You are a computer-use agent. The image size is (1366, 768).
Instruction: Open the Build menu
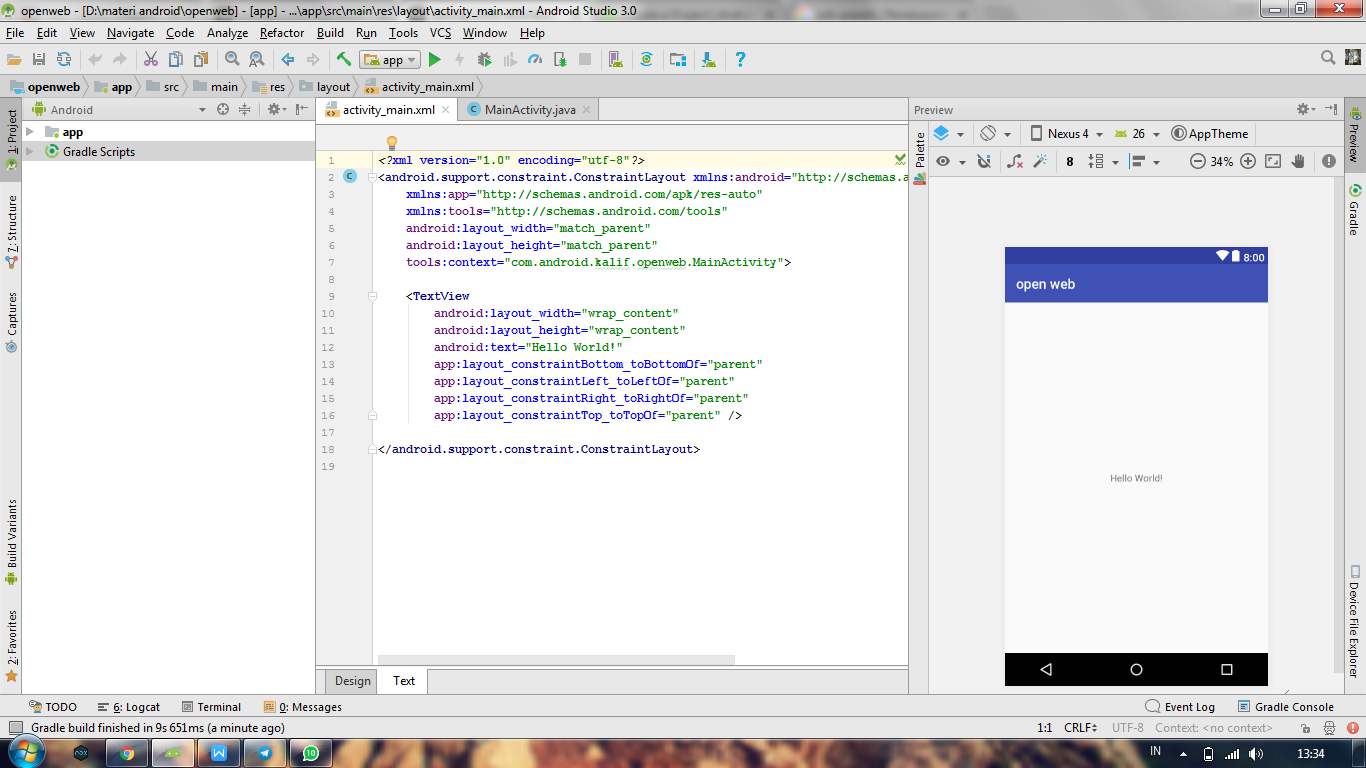click(330, 33)
